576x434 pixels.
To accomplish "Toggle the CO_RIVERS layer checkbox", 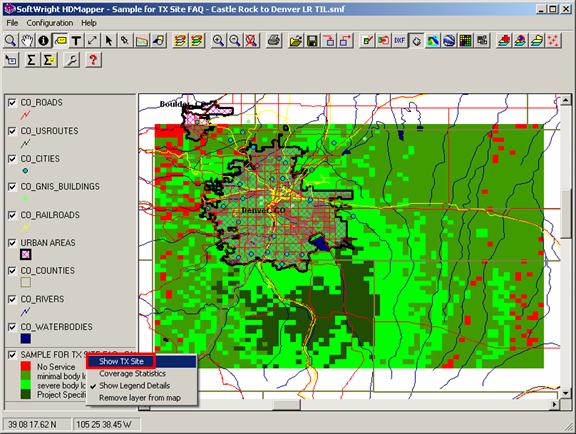I will coord(12,299).
